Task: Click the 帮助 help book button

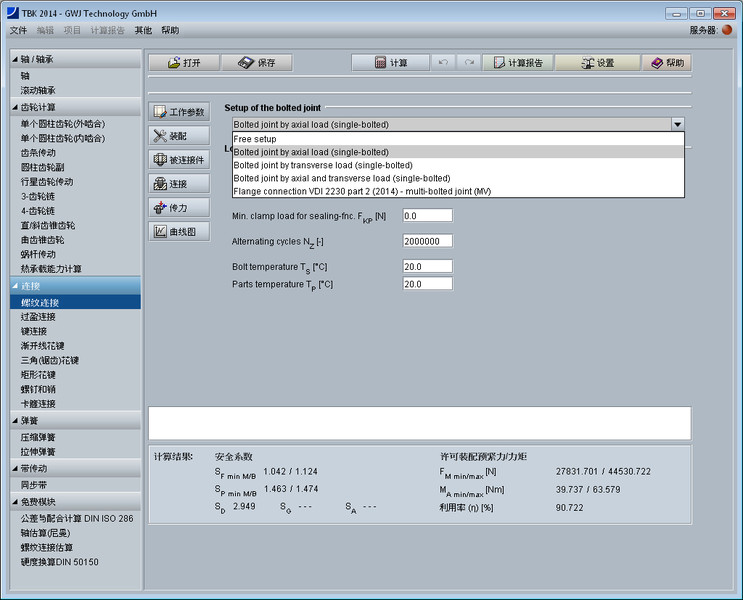Action: coord(667,62)
